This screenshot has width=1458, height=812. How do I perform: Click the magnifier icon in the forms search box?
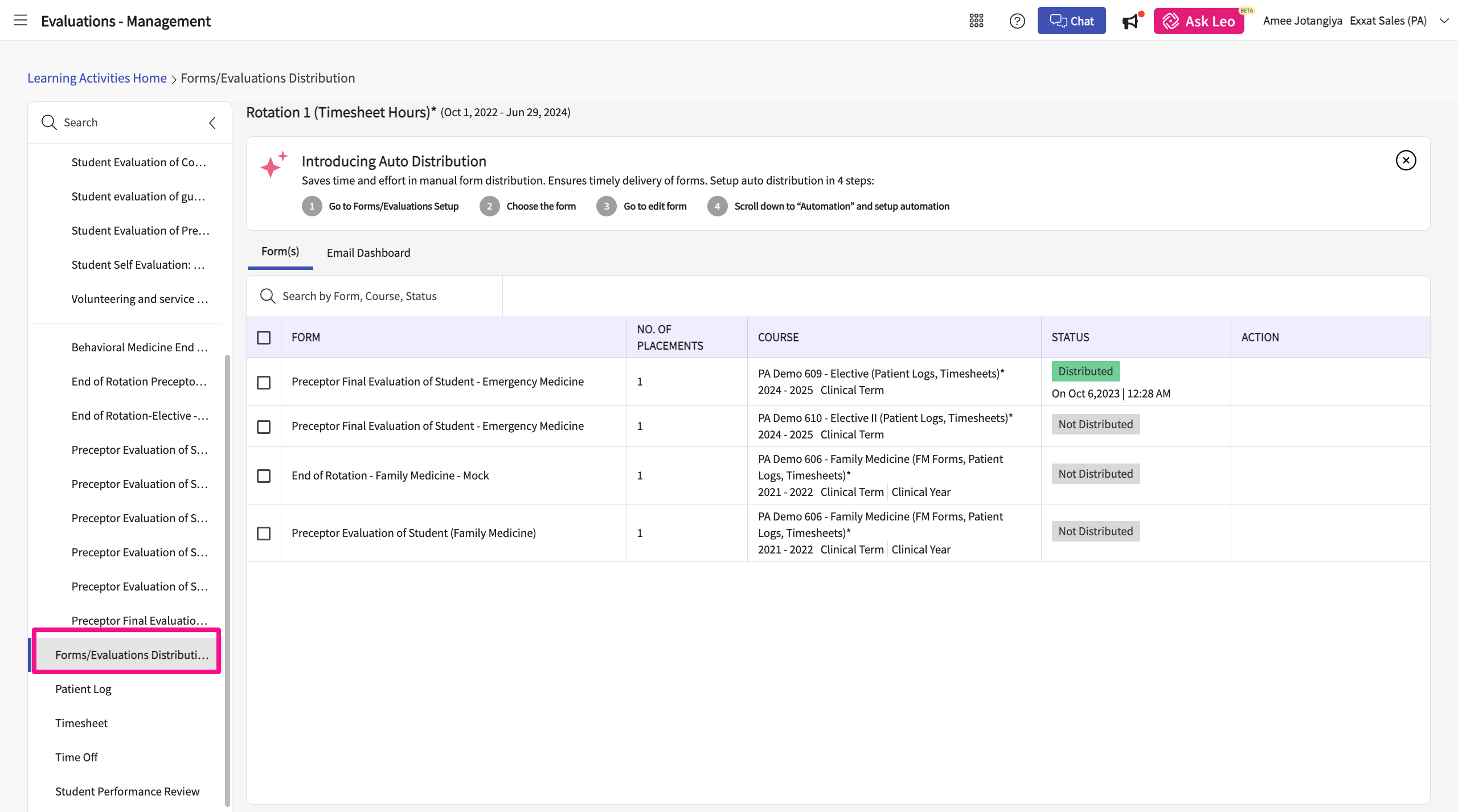point(268,296)
